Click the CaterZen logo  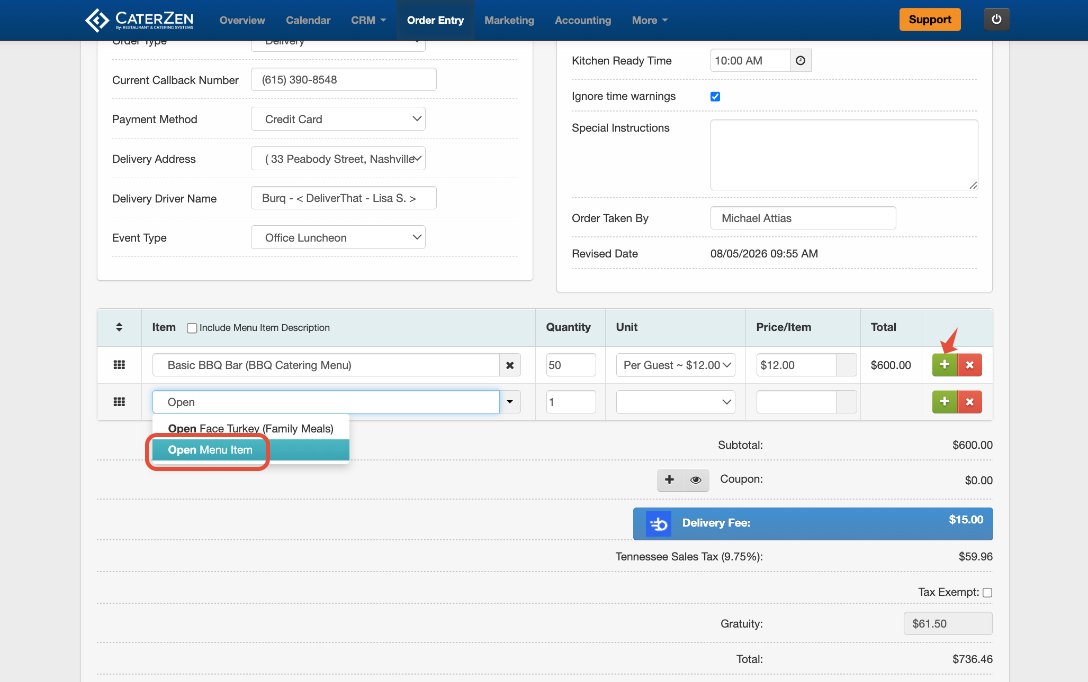pos(139,20)
